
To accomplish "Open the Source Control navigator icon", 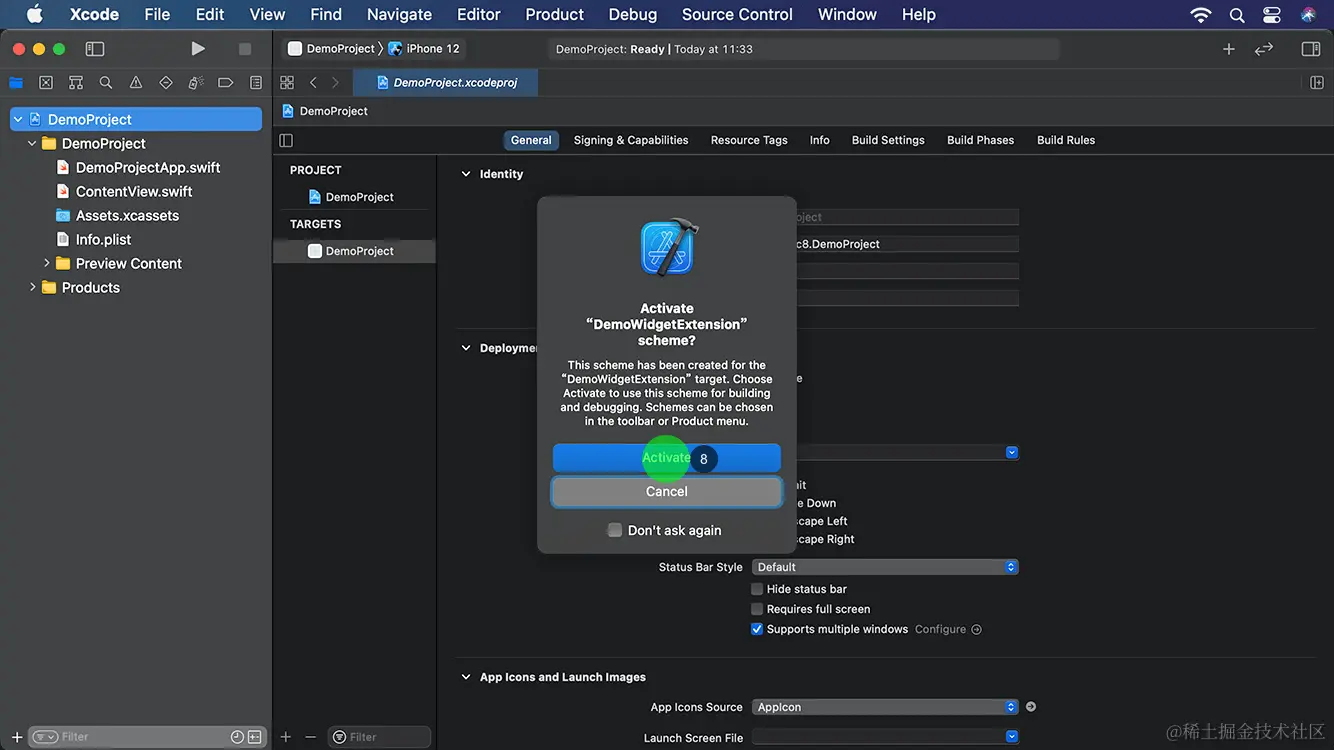I will 46,83.
